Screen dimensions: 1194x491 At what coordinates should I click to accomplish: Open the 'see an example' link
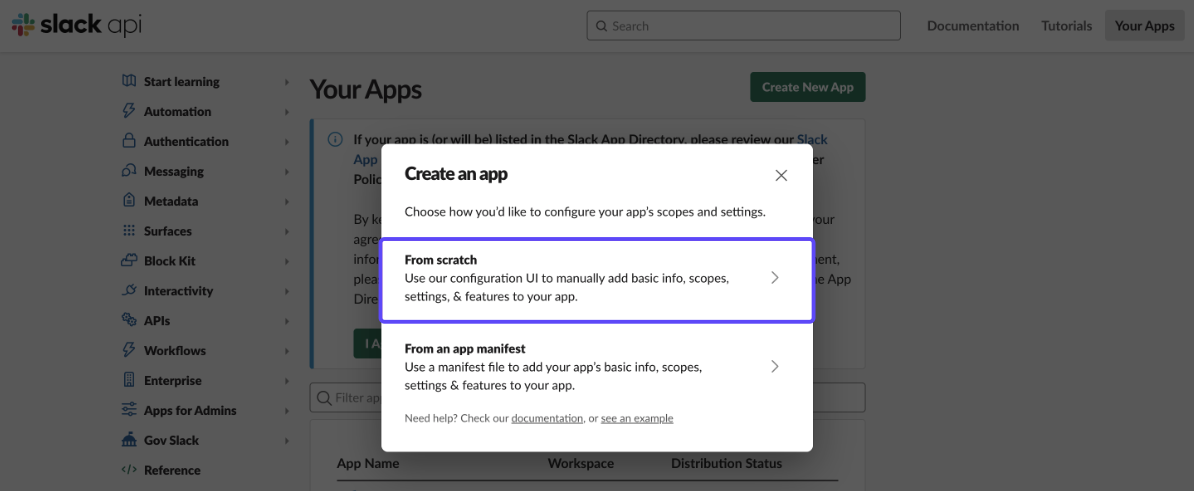click(637, 418)
